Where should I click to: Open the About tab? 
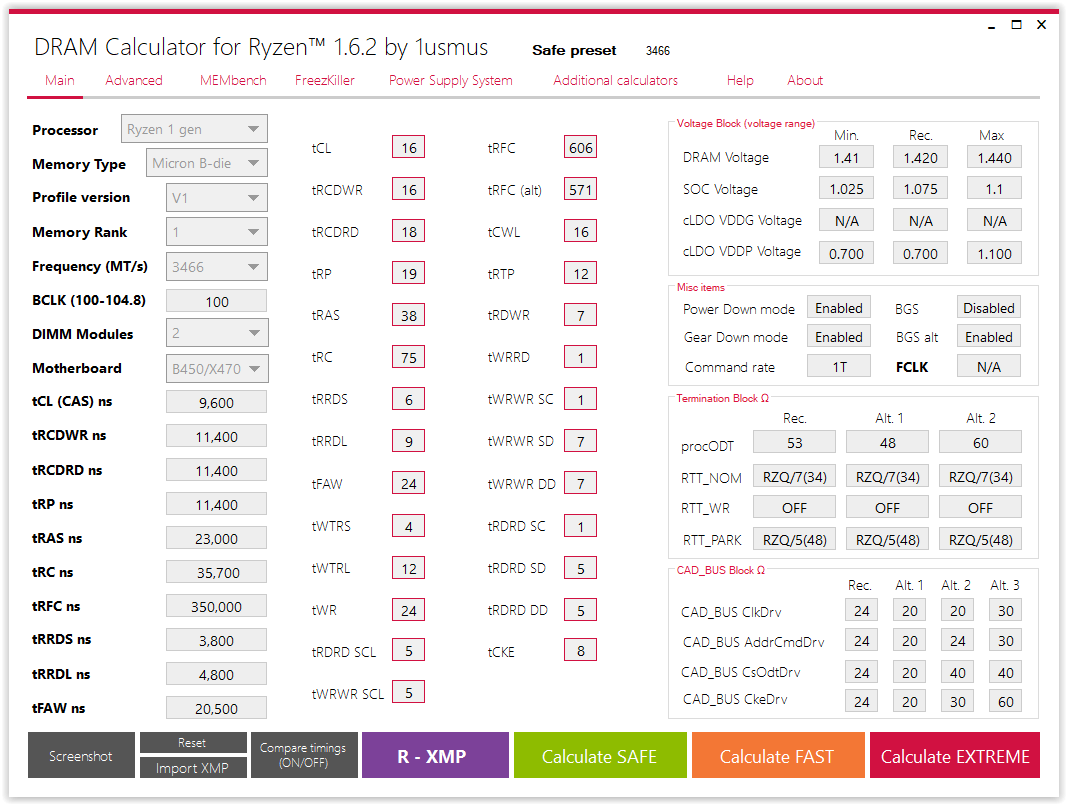tap(805, 80)
